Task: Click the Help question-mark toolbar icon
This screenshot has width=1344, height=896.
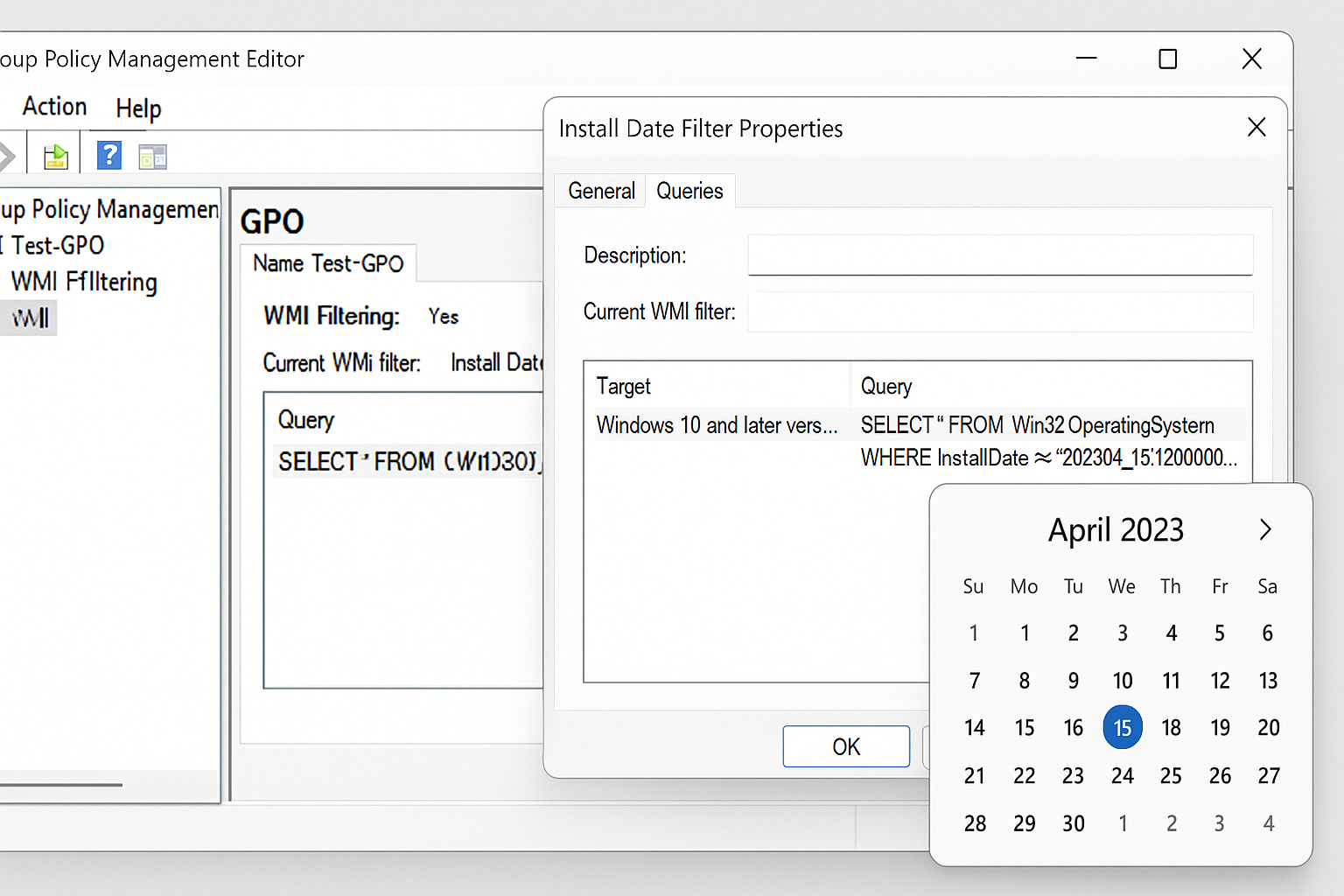Action: point(108,155)
